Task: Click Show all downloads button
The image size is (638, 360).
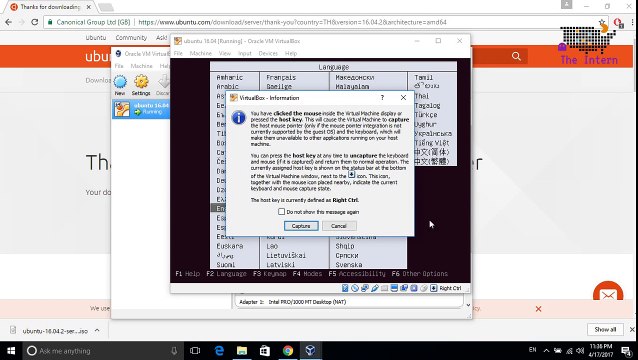Action: tap(605, 329)
